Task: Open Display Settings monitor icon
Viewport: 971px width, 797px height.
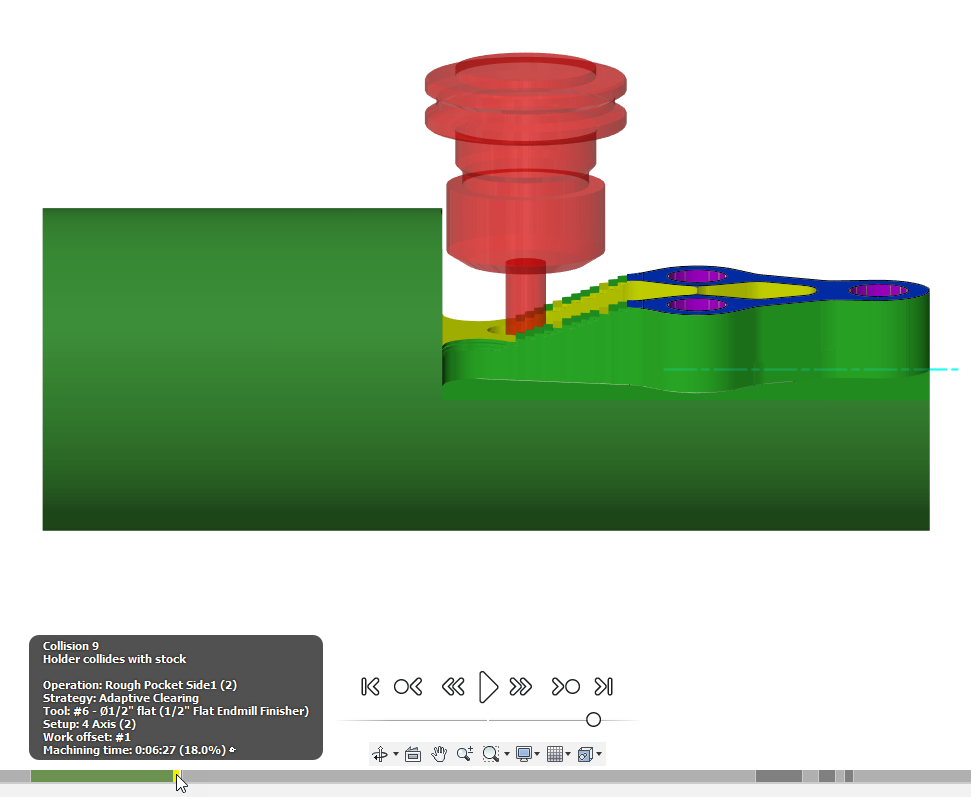Action: coord(523,754)
